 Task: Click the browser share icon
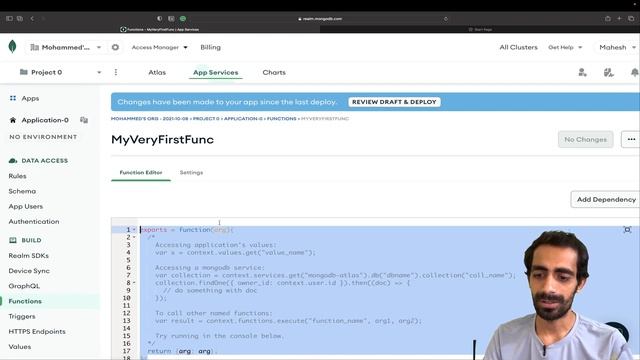pyautogui.click(x=608, y=18)
